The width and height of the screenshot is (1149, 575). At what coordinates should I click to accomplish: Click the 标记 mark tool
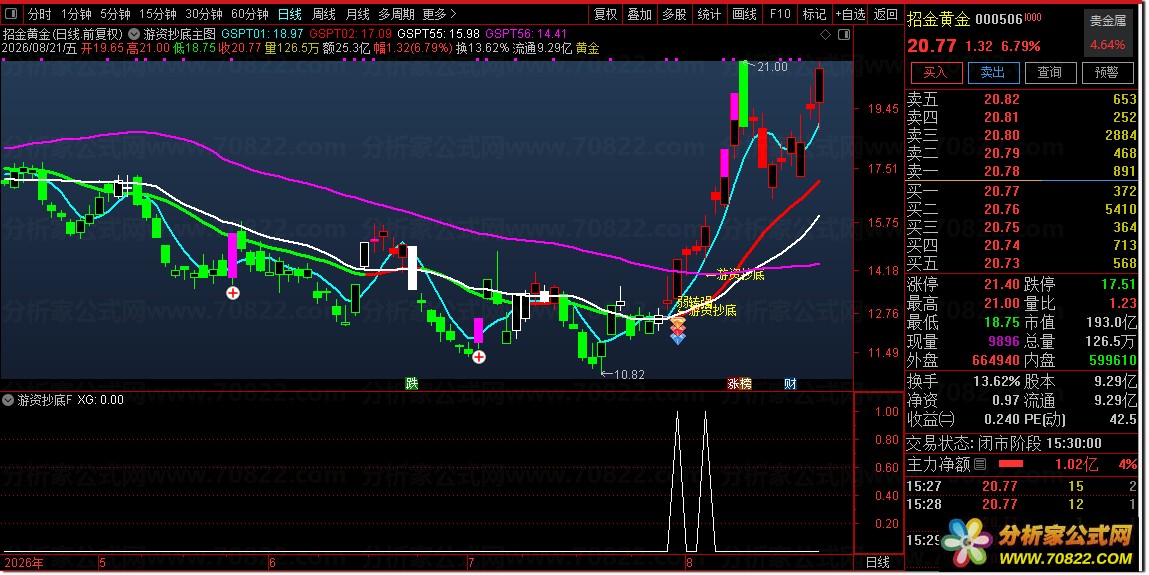click(x=814, y=14)
